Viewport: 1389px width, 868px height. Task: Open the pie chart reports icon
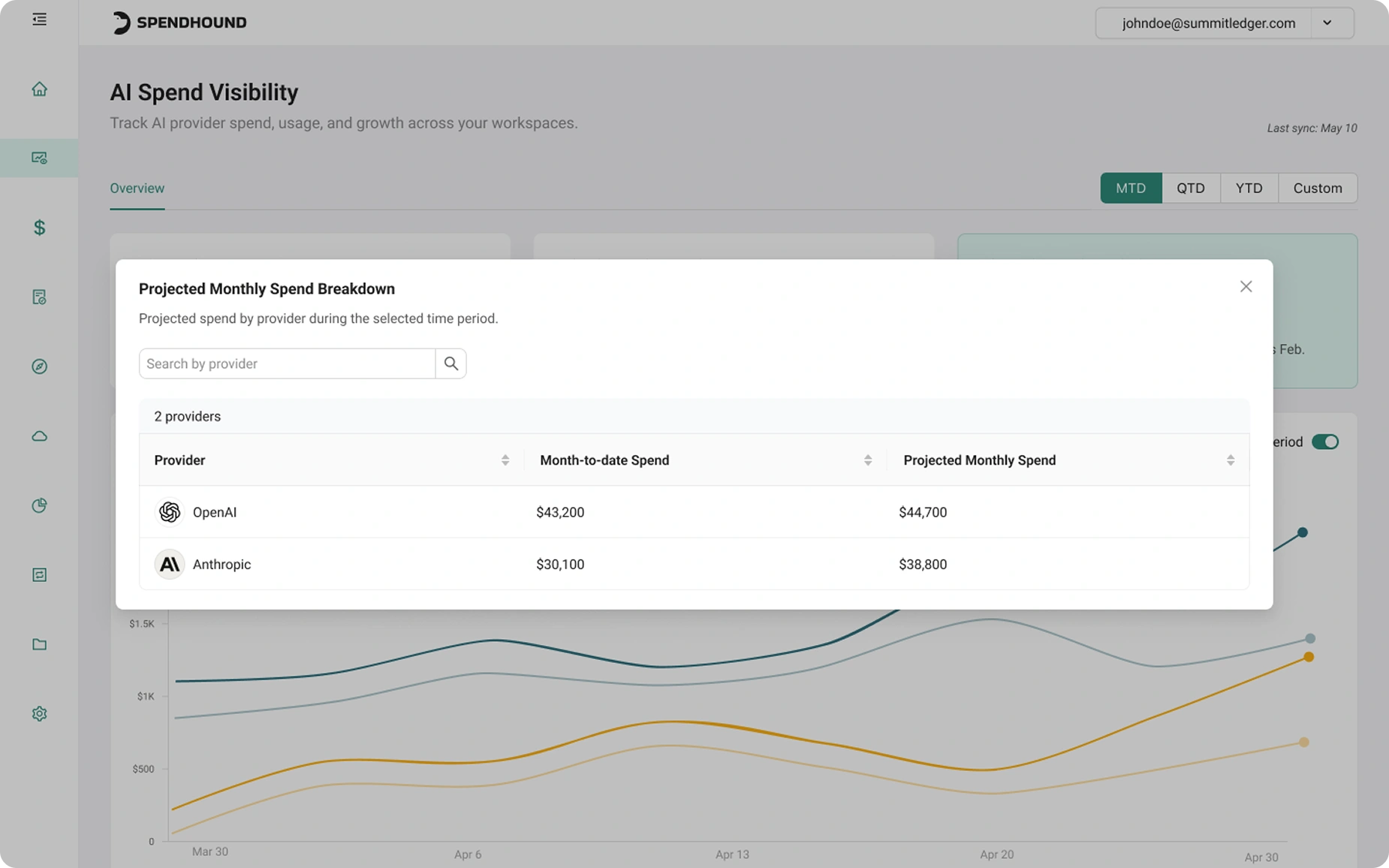click(x=39, y=505)
